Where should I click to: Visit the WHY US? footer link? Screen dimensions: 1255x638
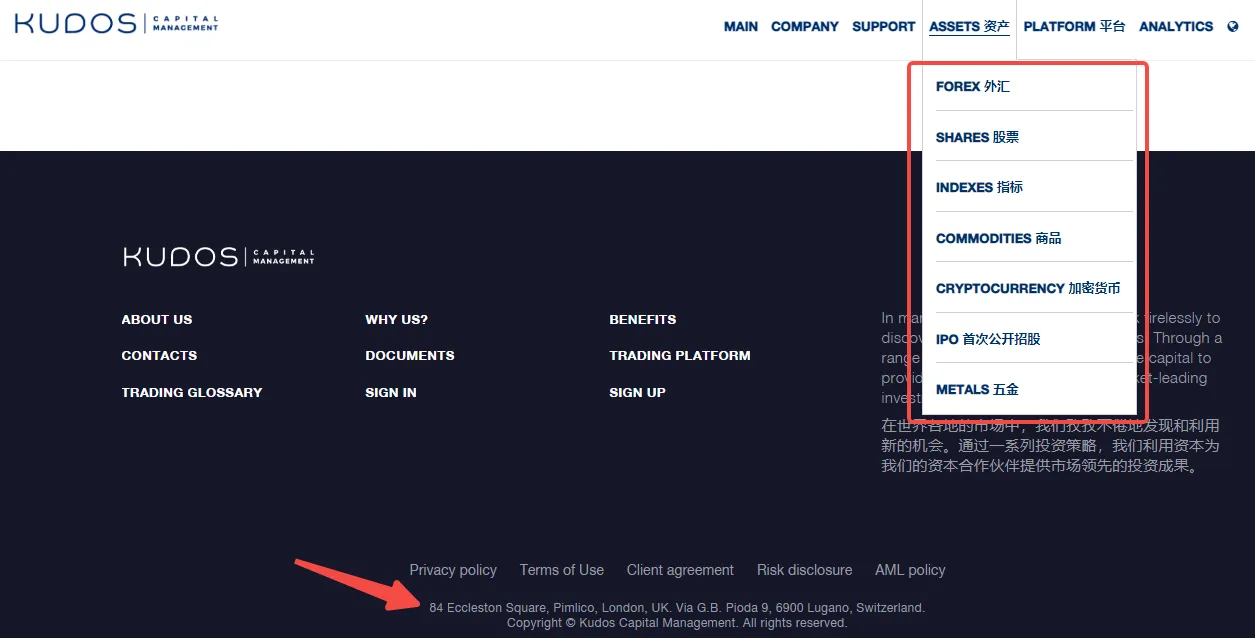tap(396, 320)
